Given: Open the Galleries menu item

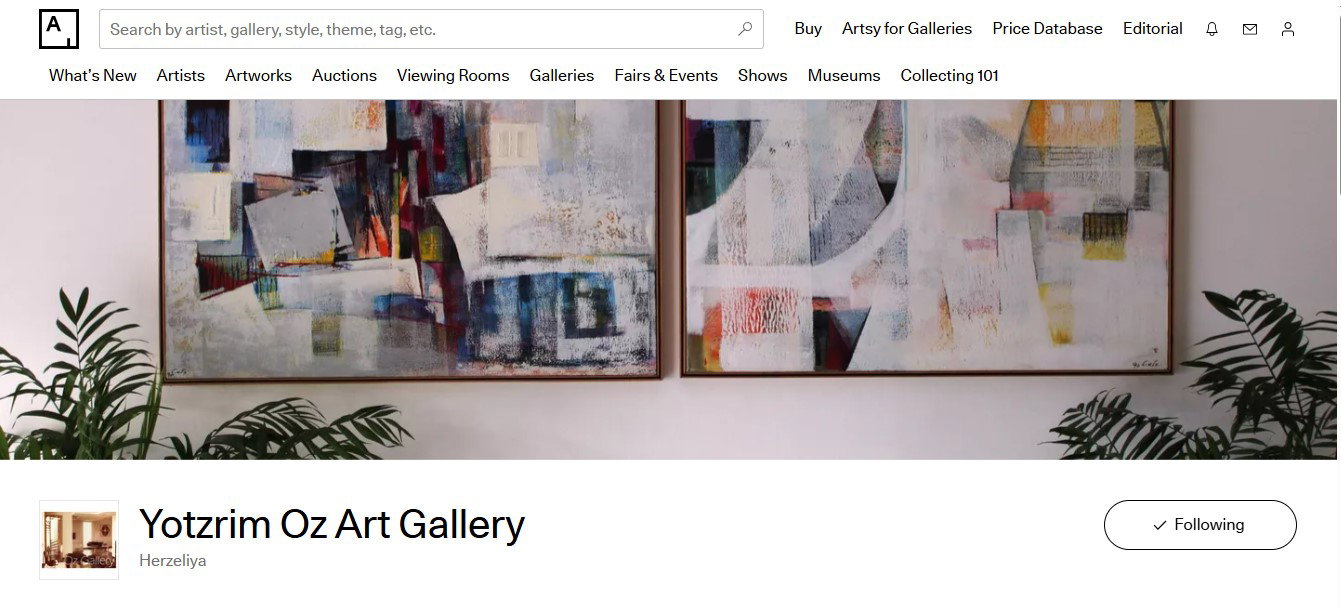Looking at the screenshot, I should [562, 75].
